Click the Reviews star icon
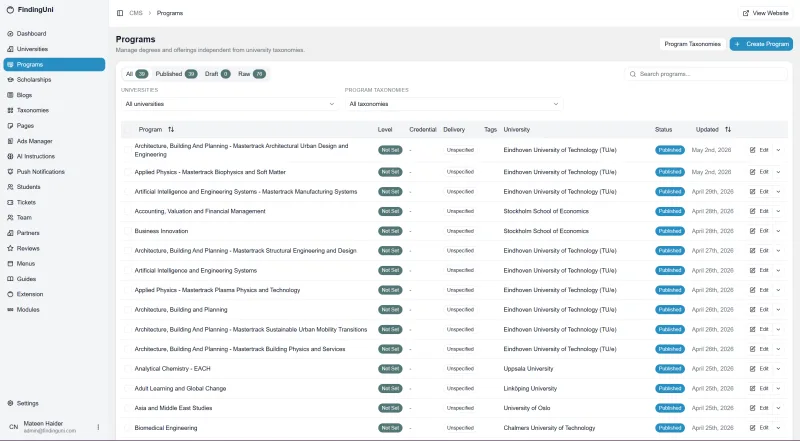Viewport: 800px width, 441px height. tap(10, 248)
